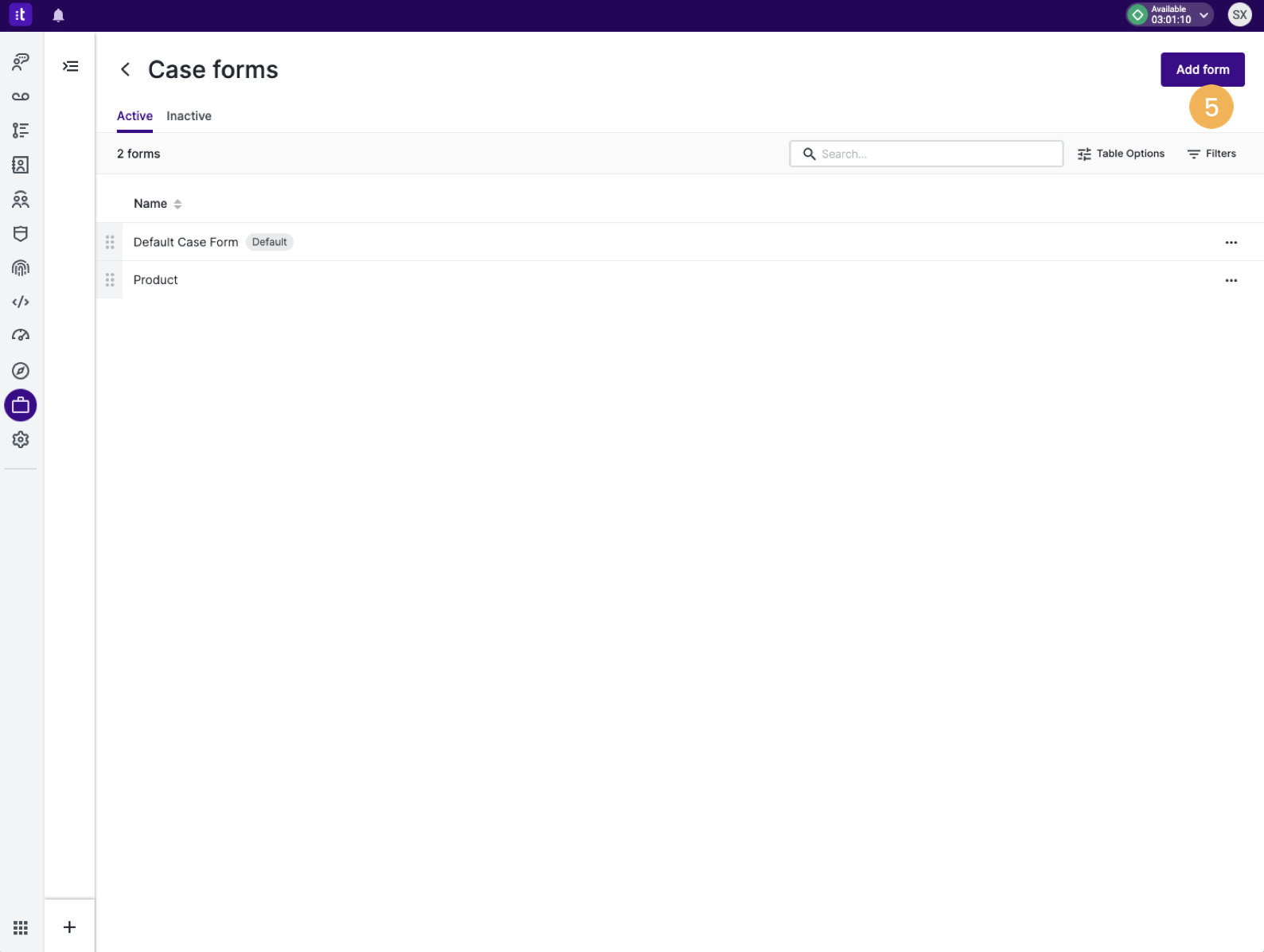Screen dimensions: 1264x952
Task: Click the 2 forms count text
Action: [138, 154]
